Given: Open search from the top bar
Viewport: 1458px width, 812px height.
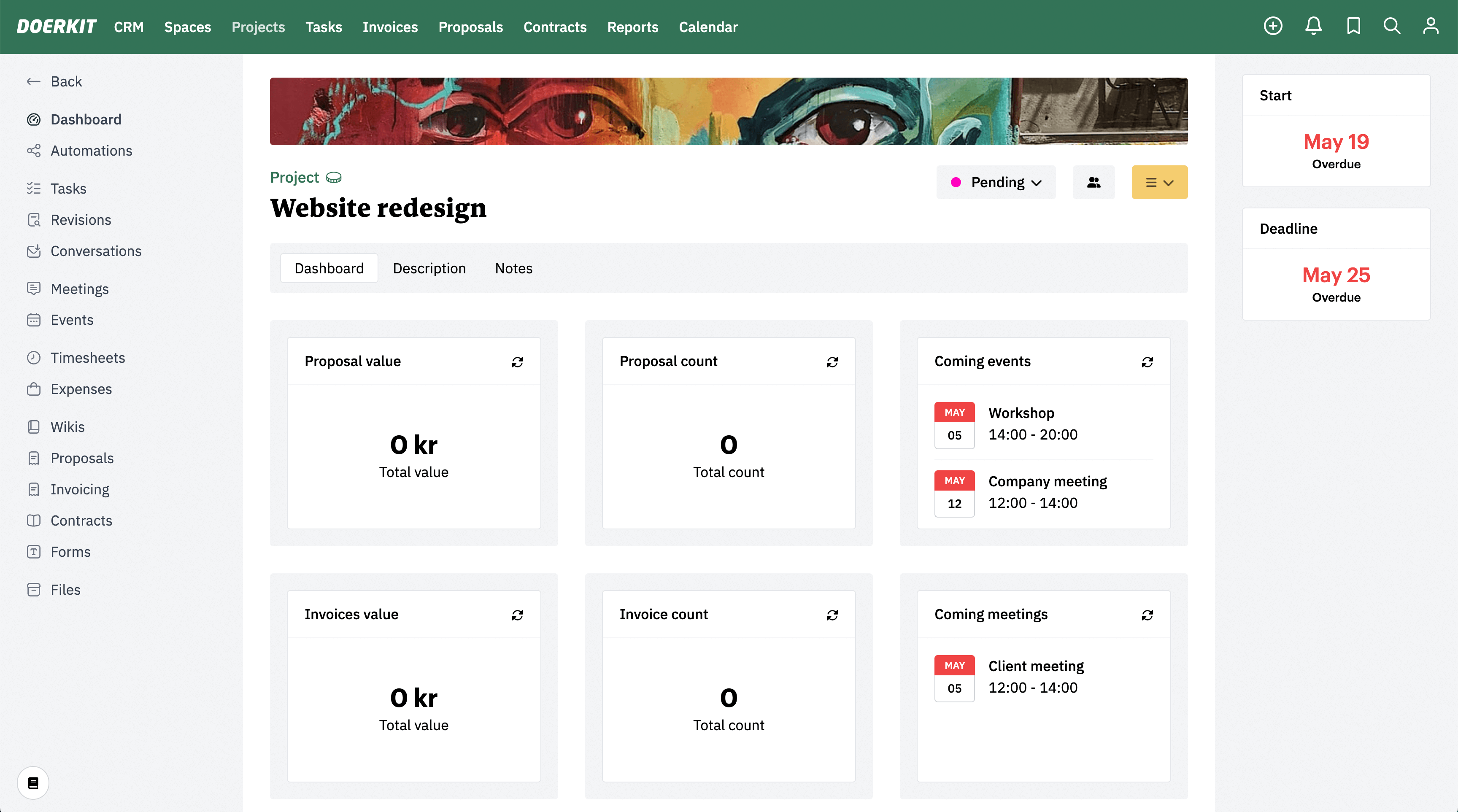Looking at the screenshot, I should (1392, 26).
